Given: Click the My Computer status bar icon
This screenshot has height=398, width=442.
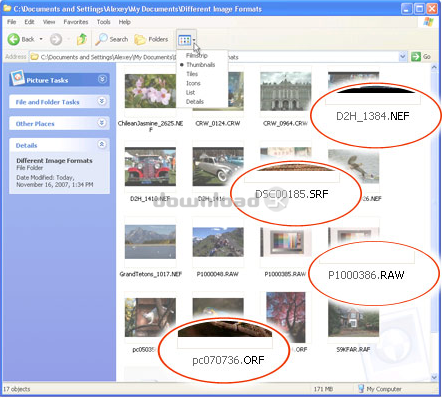Looking at the screenshot, I should point(361,389).
